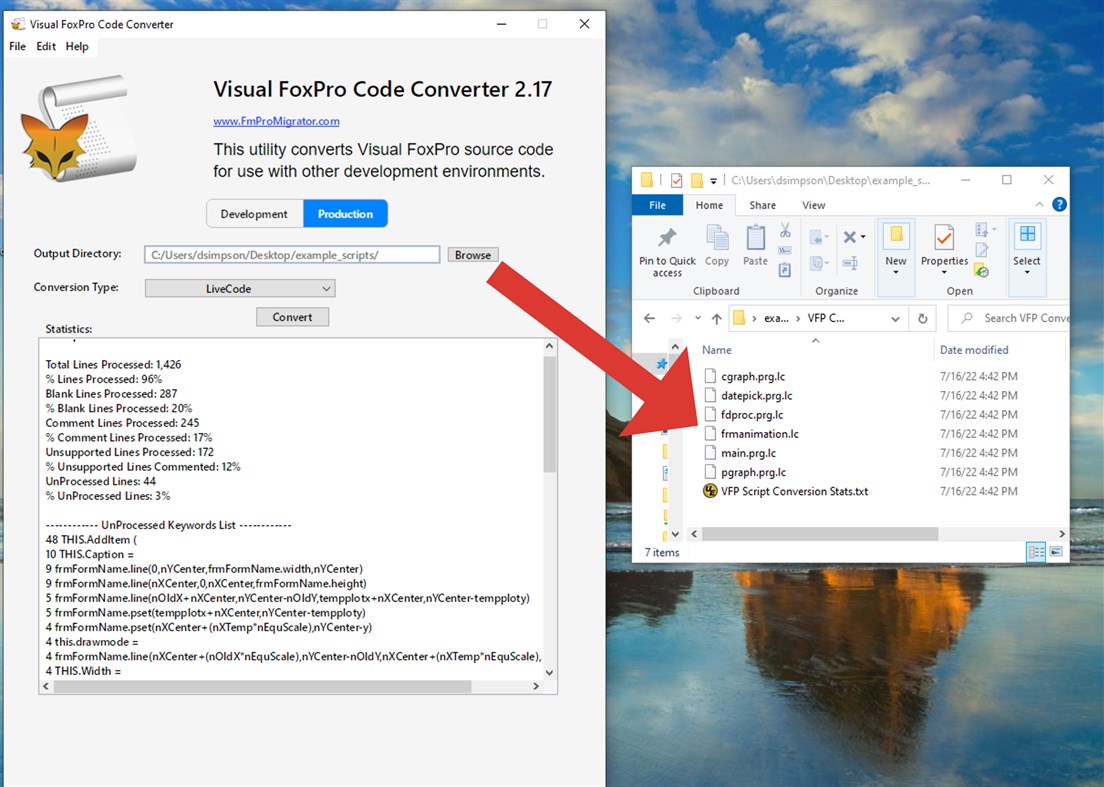This screenshot has width=1104, height=787.
Task: Switch to the Home tab in Explorer
Action: [x=709, y=205]
